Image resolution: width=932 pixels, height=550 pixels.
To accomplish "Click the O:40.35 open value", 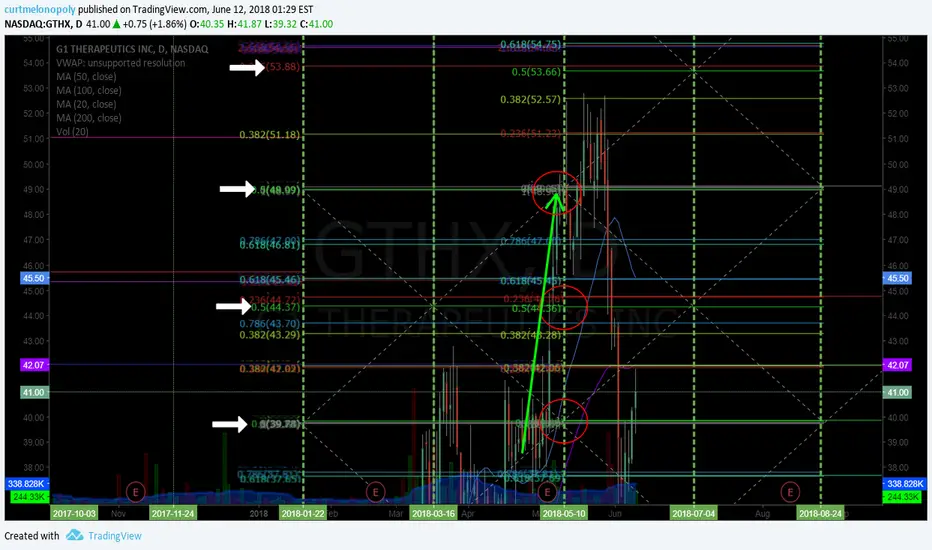I will (207, 24).
